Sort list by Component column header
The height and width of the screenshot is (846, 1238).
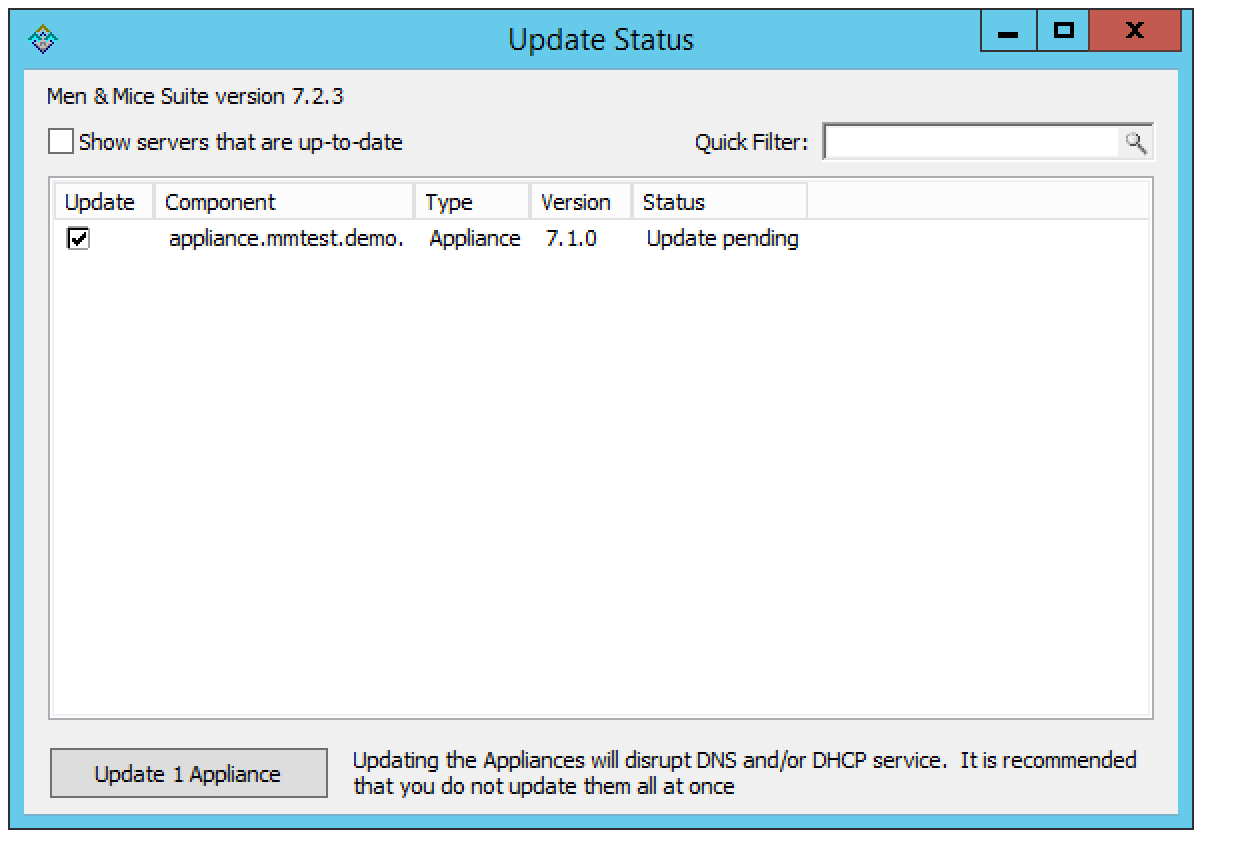click(x=283, y=202)
